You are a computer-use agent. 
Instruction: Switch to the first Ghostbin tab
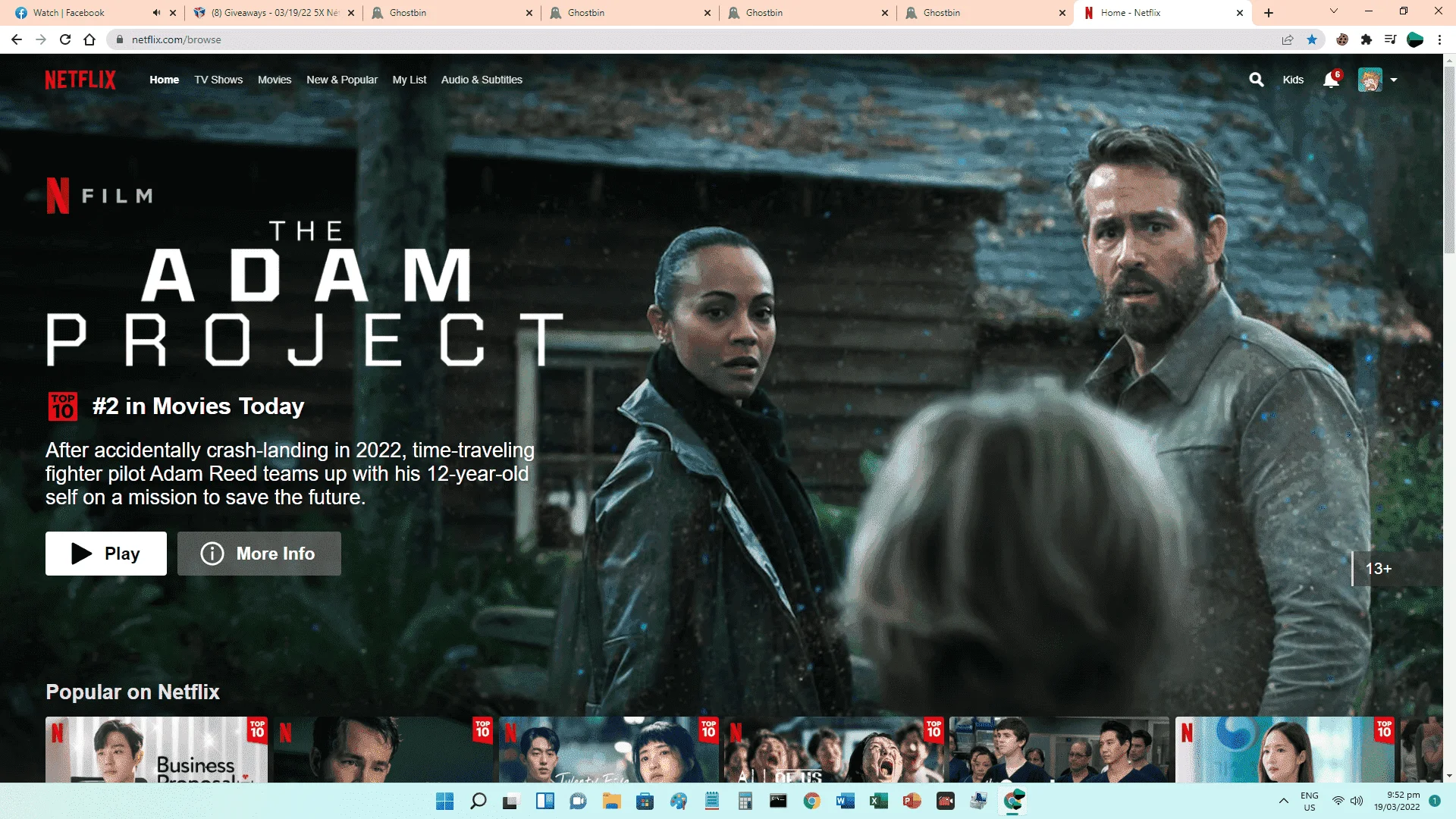451,13
